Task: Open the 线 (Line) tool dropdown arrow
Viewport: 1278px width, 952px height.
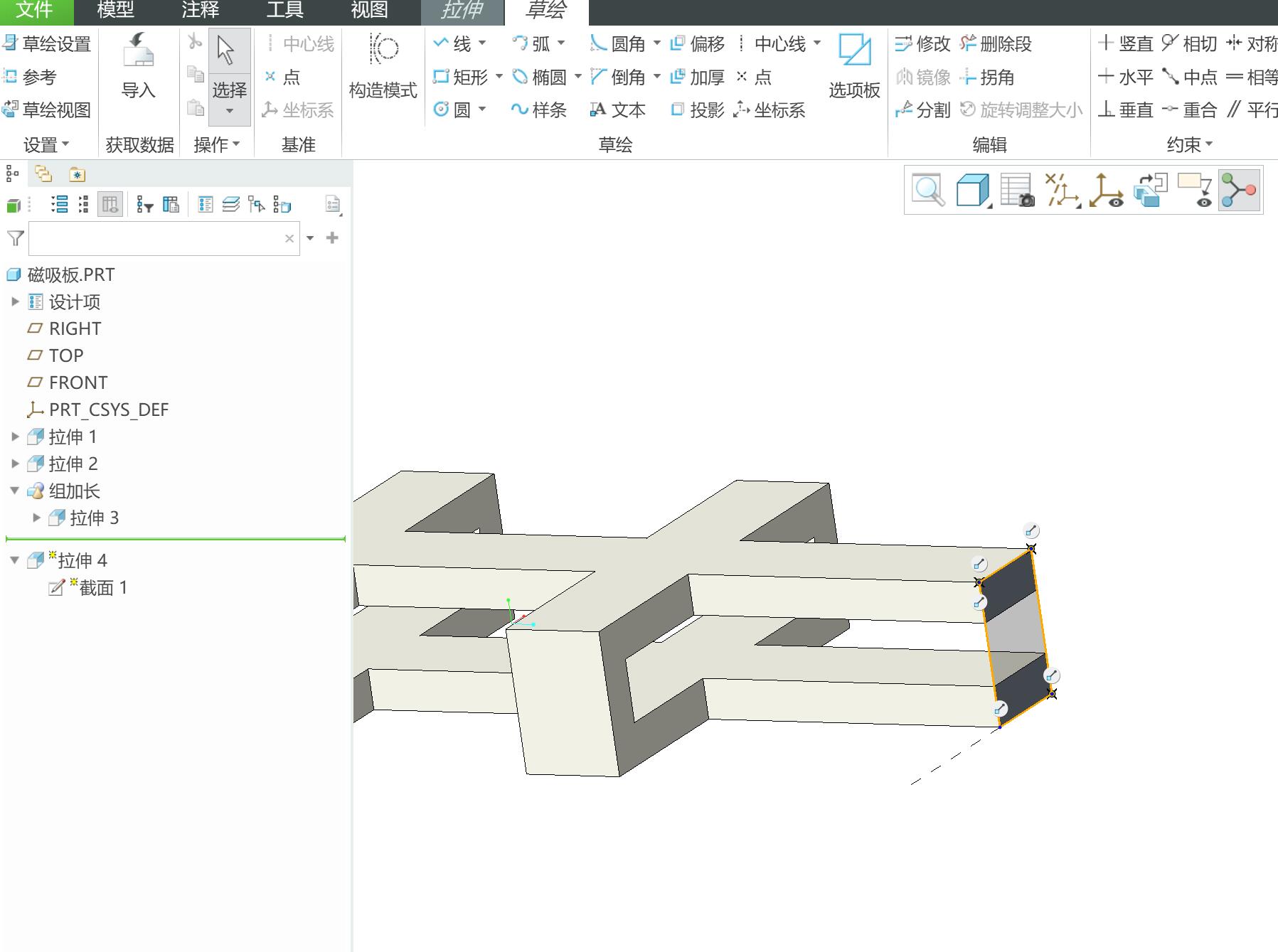Action: (482, 43)
